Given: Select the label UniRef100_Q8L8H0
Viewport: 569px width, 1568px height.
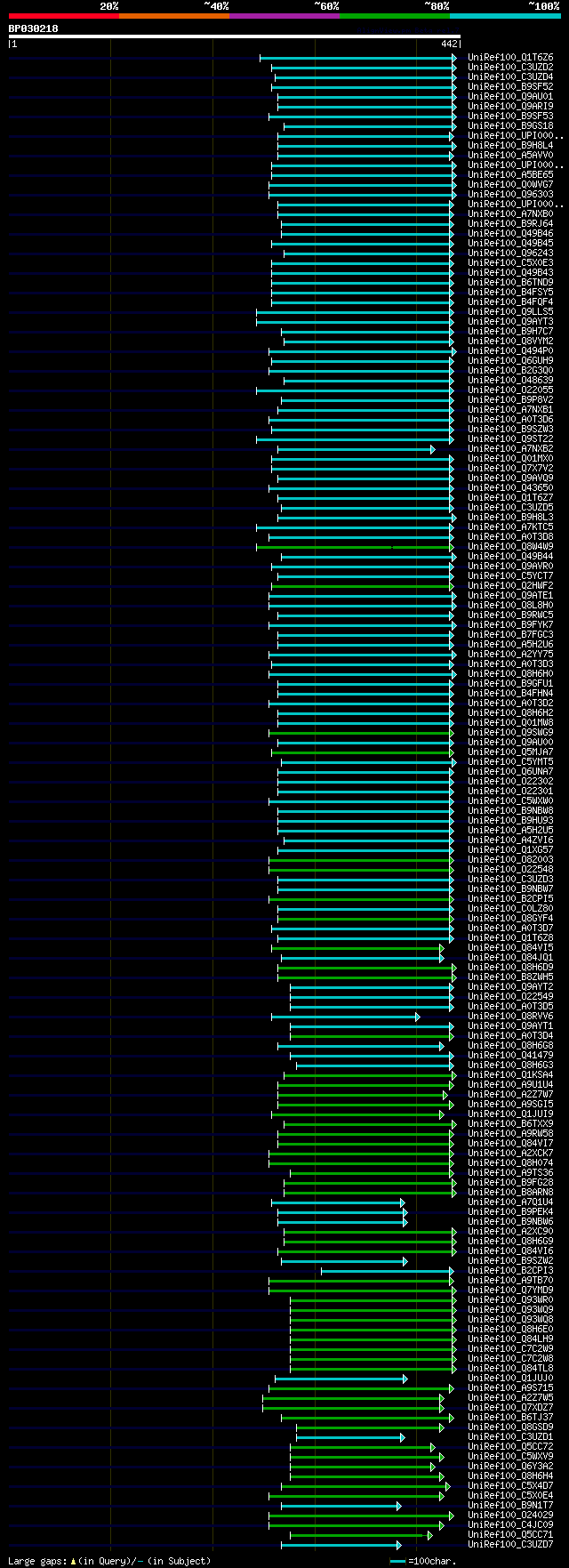Looking at the screenshot, I should (510, 605).
